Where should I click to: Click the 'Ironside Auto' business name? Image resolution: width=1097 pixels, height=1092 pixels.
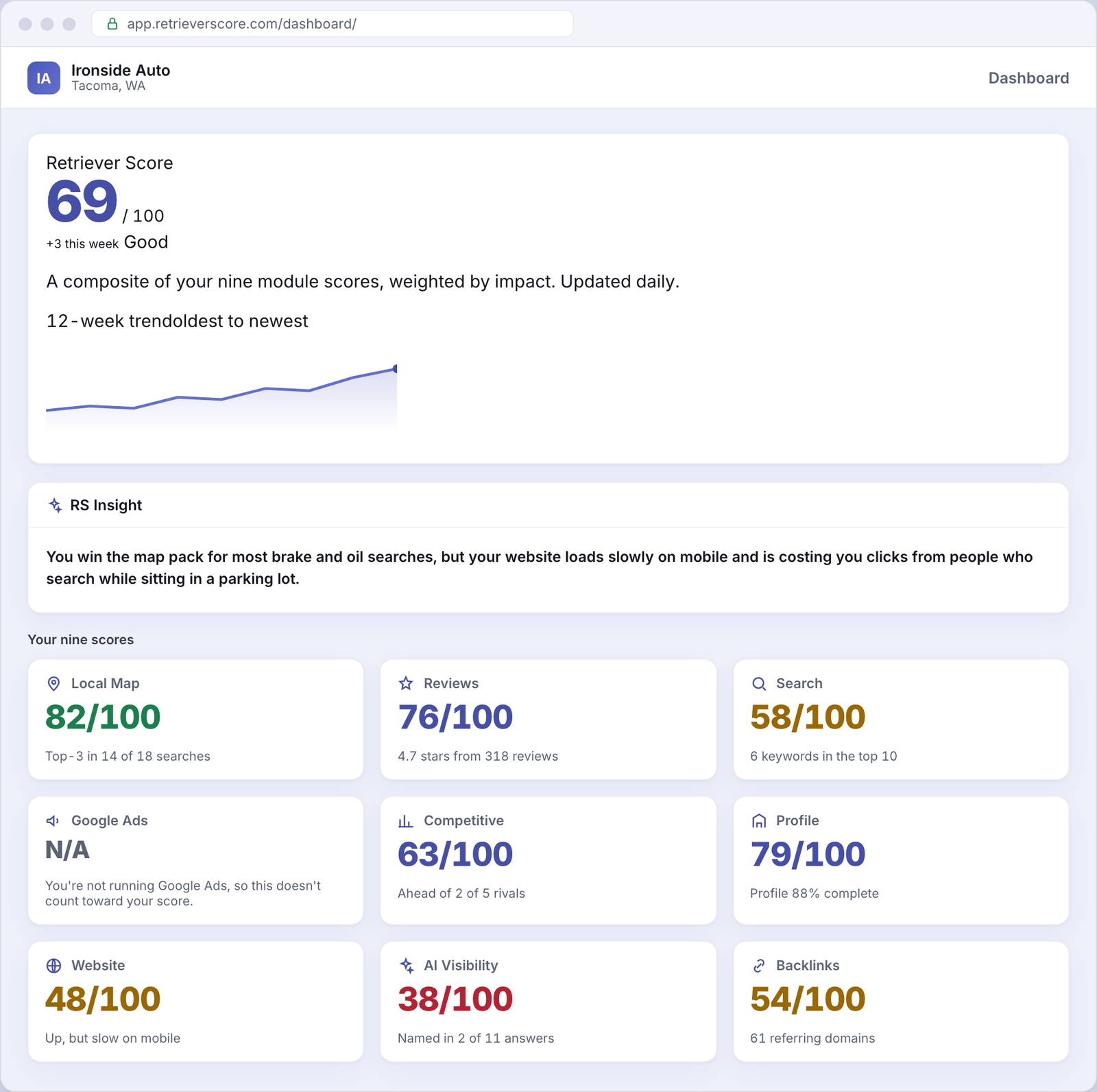(x=121, y=70)
